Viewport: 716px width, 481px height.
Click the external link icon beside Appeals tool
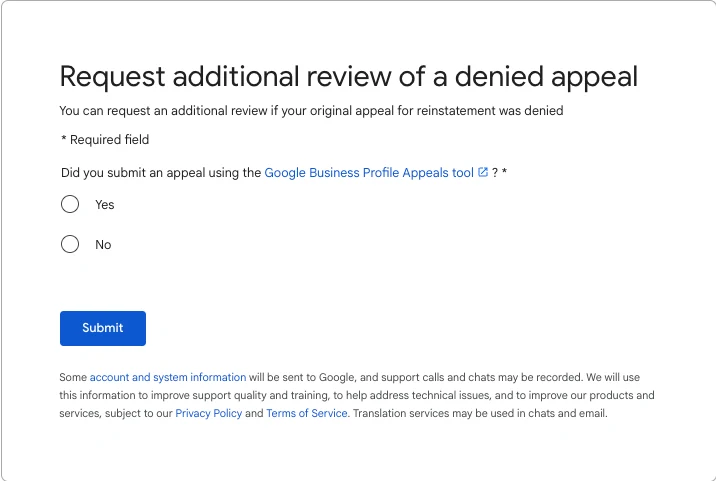click(x=483, y=172)
